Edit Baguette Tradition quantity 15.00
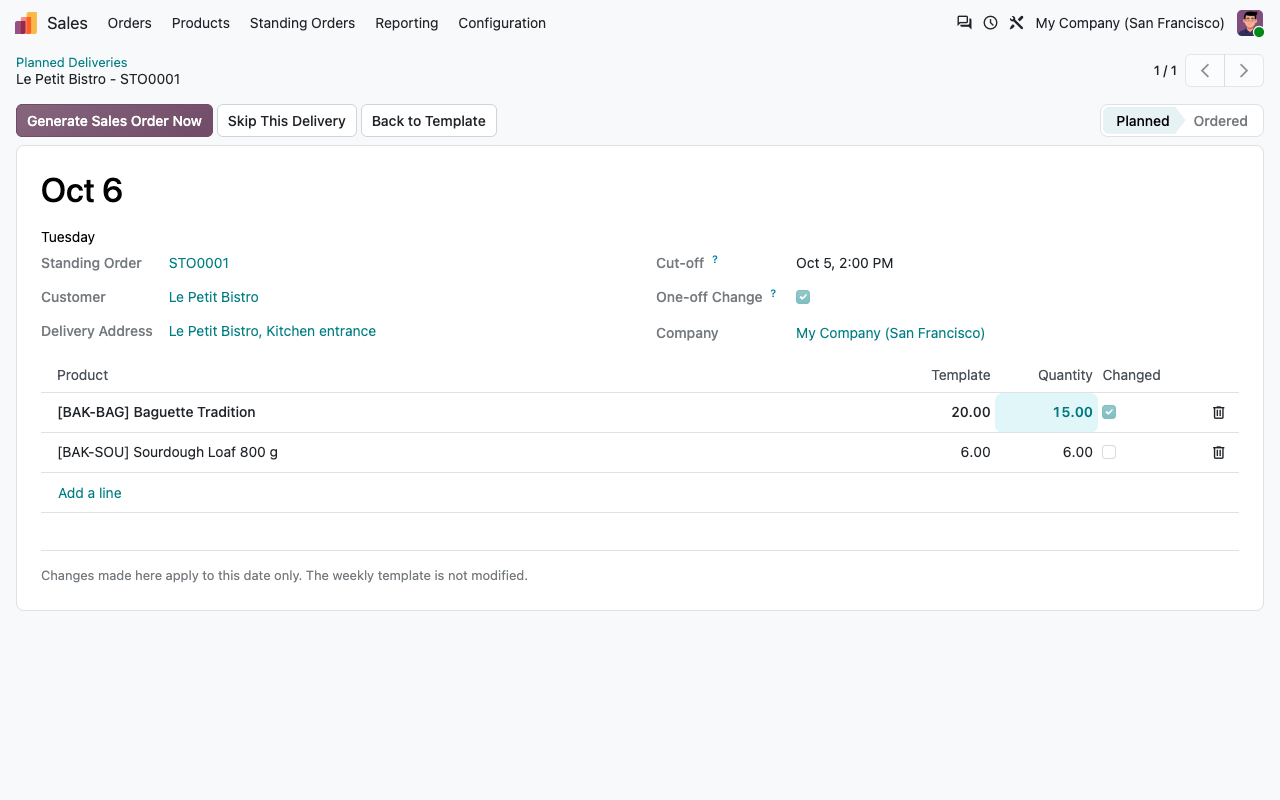Image resolution: width=1280 pixels, height=800 pixels. [x=1046, y=412]
